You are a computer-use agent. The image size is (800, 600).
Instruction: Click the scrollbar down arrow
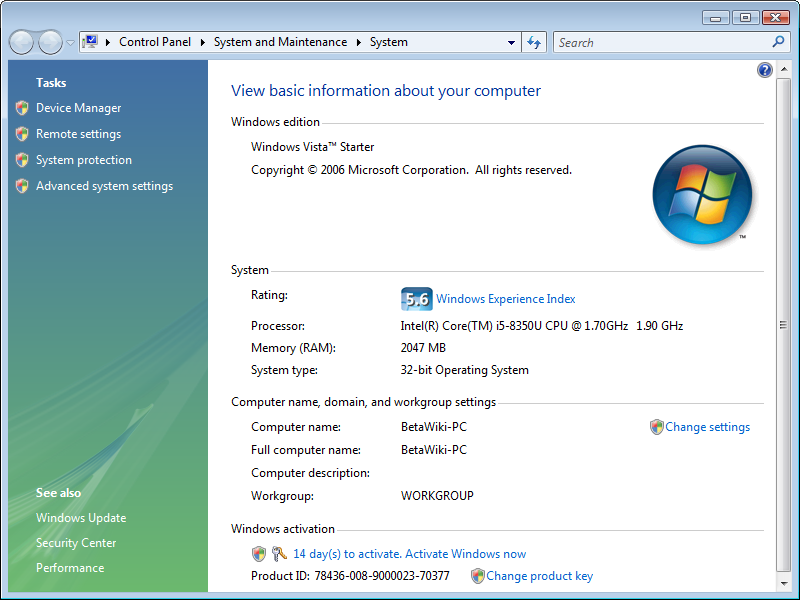(784, 583)
